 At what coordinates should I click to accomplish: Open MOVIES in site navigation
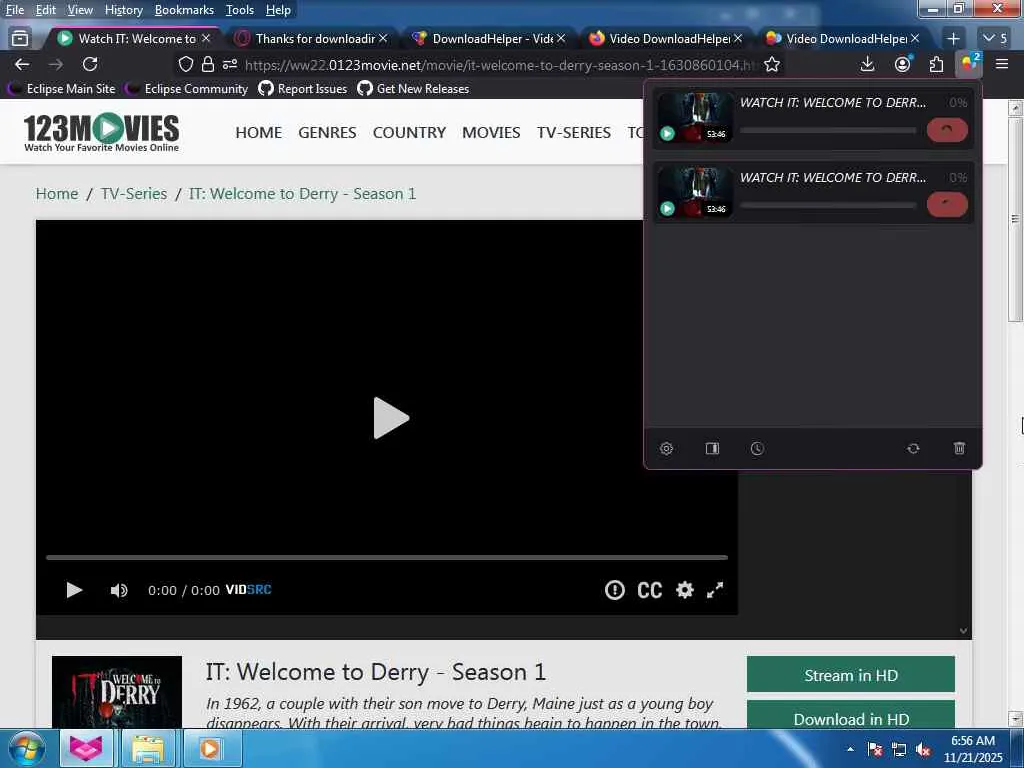tap(491, 133)
